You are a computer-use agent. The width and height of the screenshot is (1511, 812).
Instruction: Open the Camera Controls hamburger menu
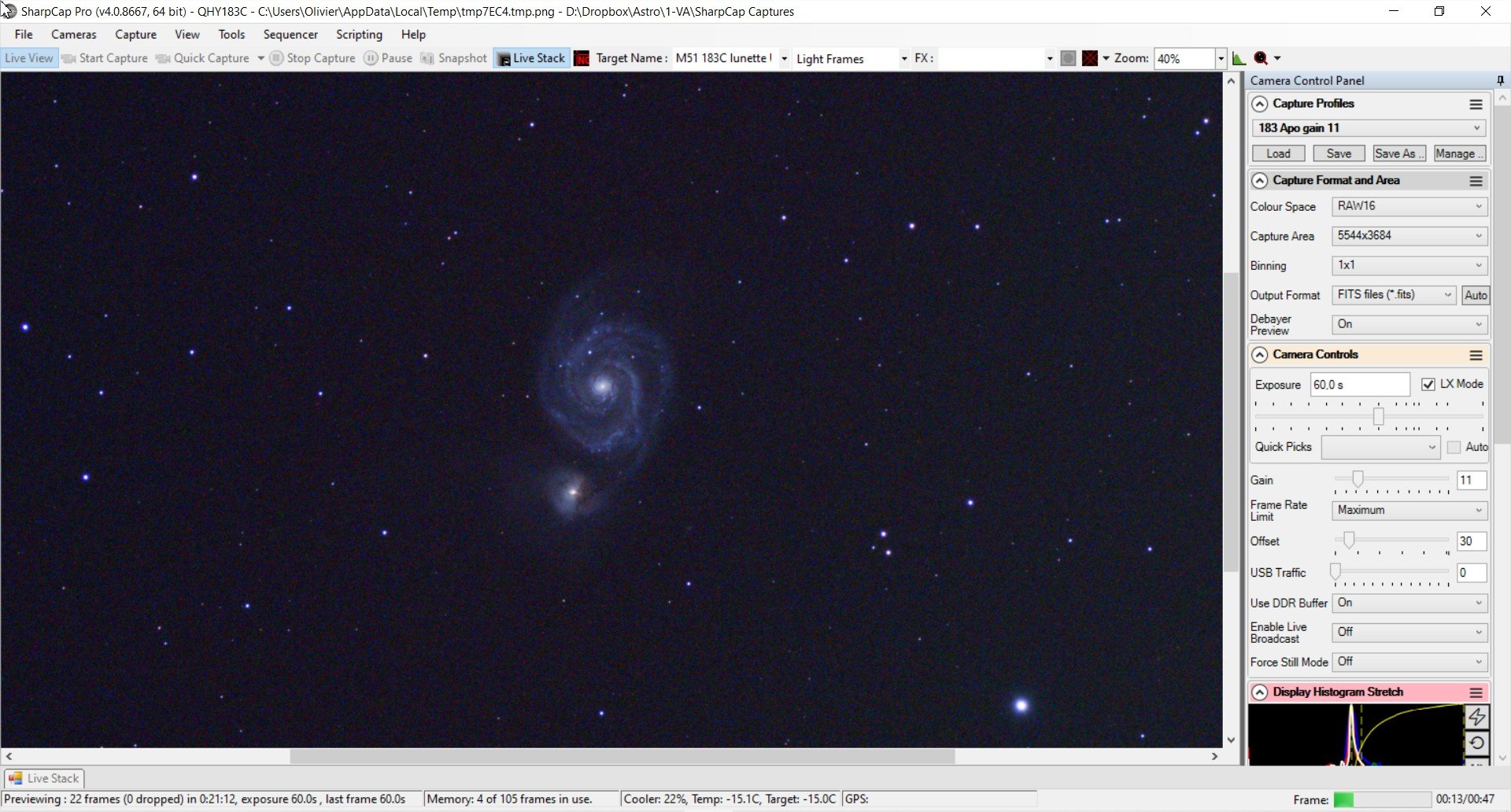1476,355
